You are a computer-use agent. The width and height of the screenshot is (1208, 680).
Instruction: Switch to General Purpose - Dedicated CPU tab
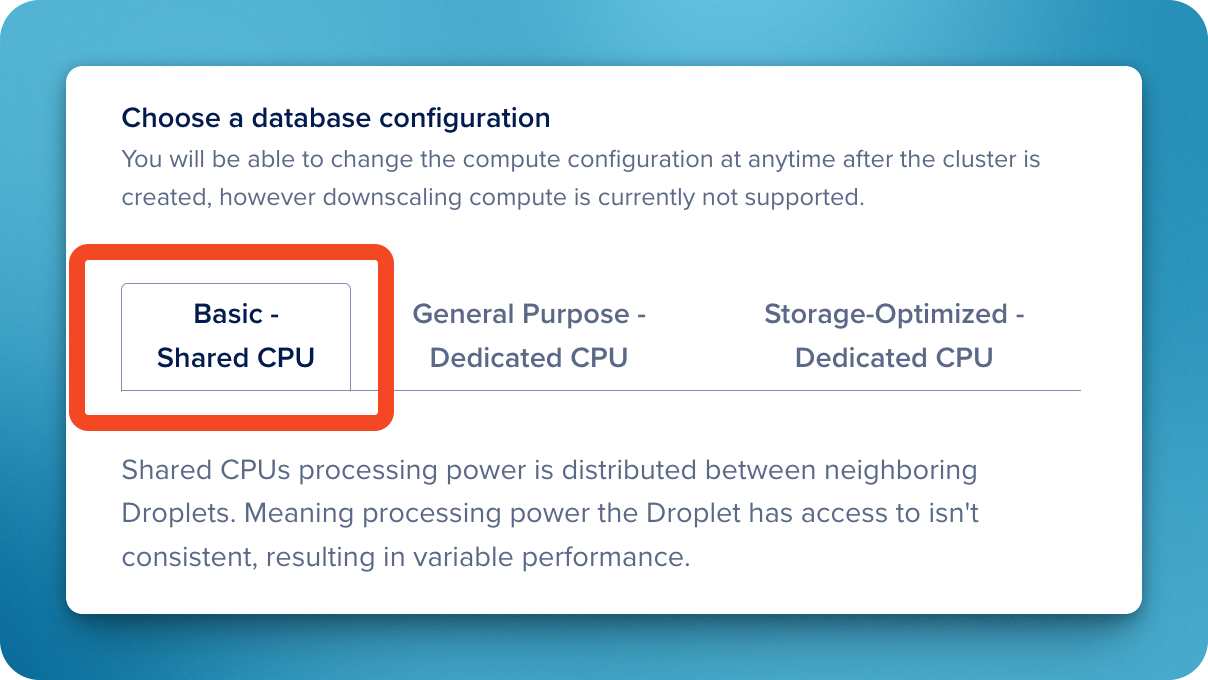529,336
